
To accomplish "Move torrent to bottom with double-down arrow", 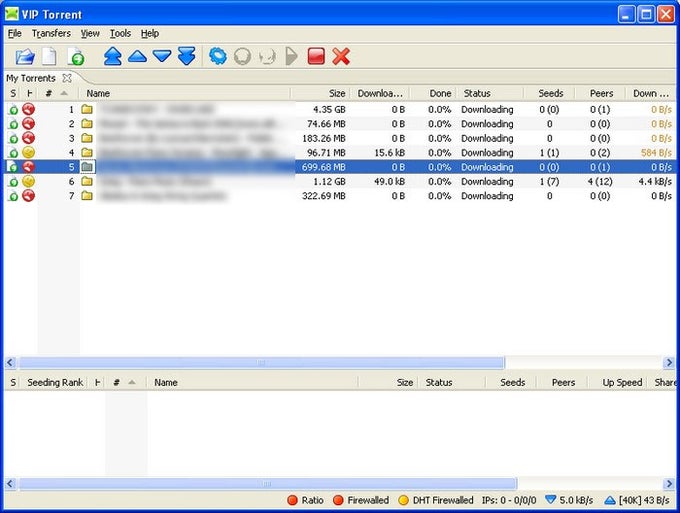I will [x=187, y=56].
